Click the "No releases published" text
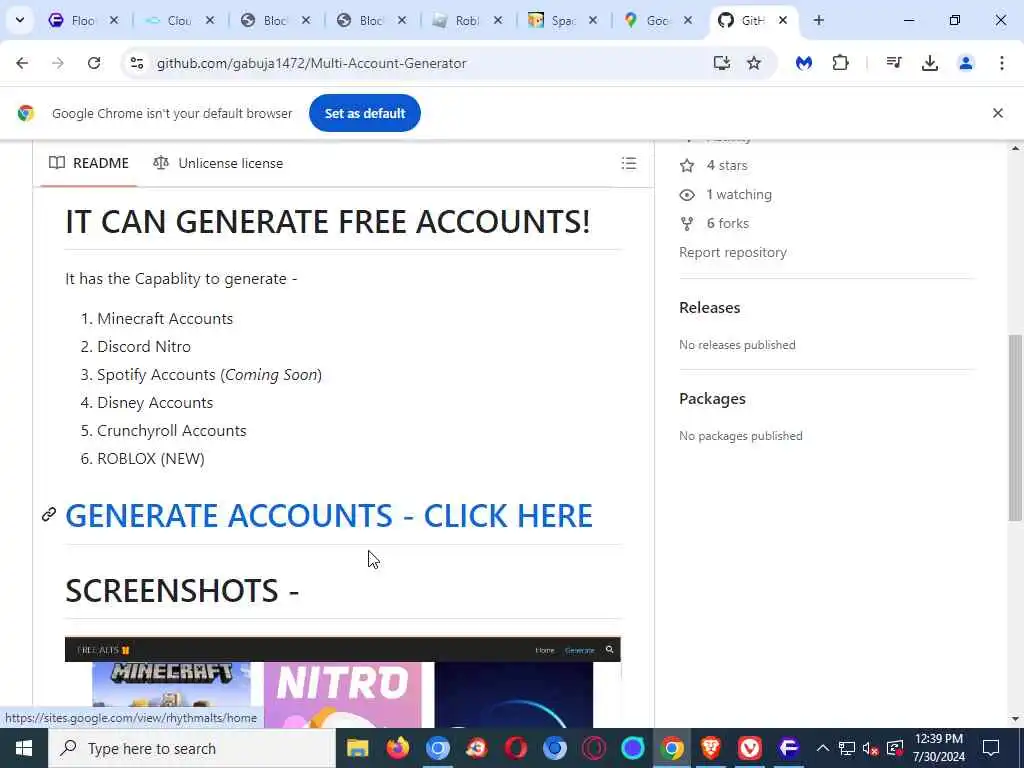 [x=737, y=345]
